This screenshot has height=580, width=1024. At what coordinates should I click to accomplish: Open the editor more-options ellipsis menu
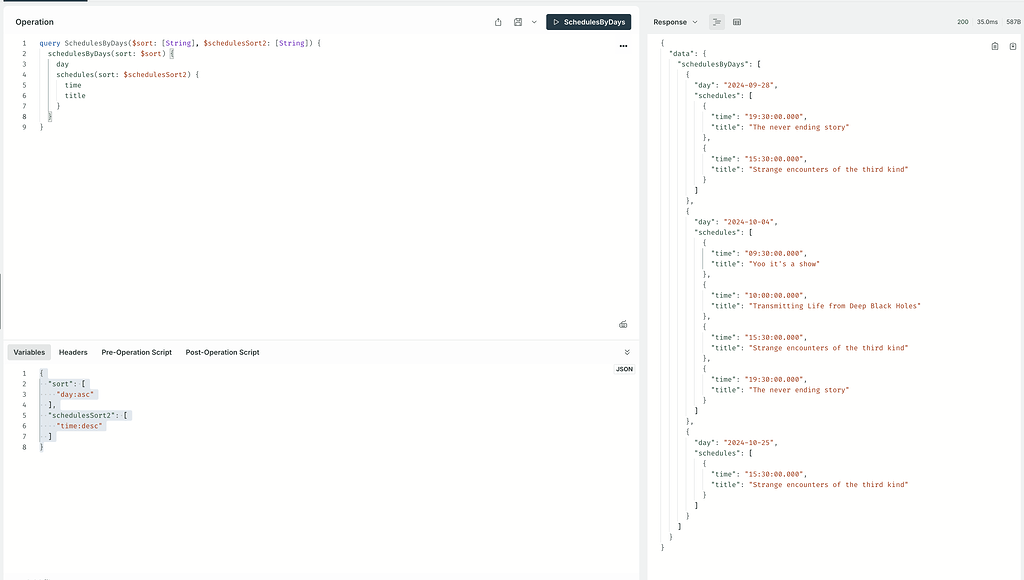tap(623, 45)
